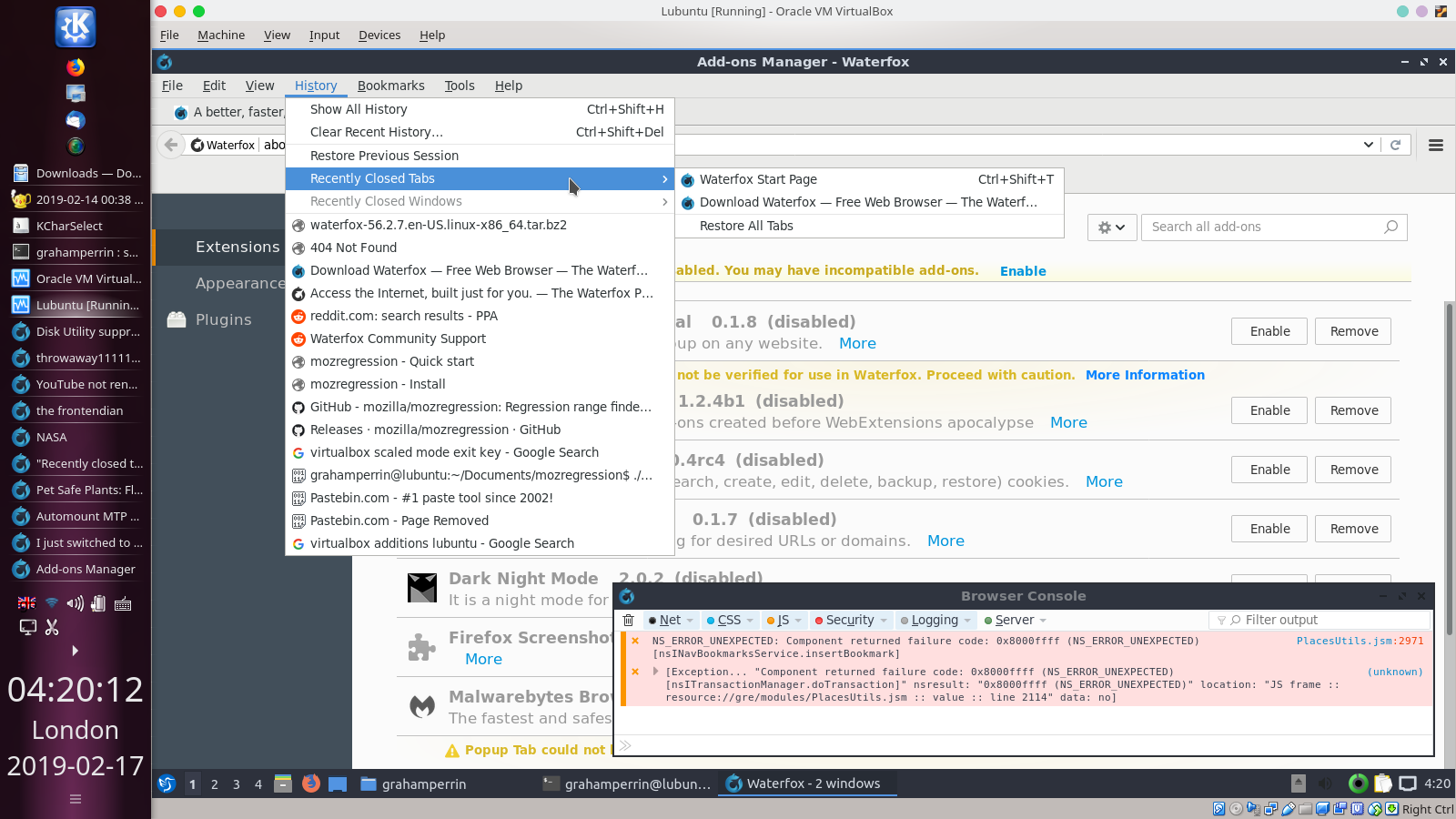This screenshot has width=1456, height=819.
Task: Toggle the Security filter in Browser Console
Action: point(844,620)
